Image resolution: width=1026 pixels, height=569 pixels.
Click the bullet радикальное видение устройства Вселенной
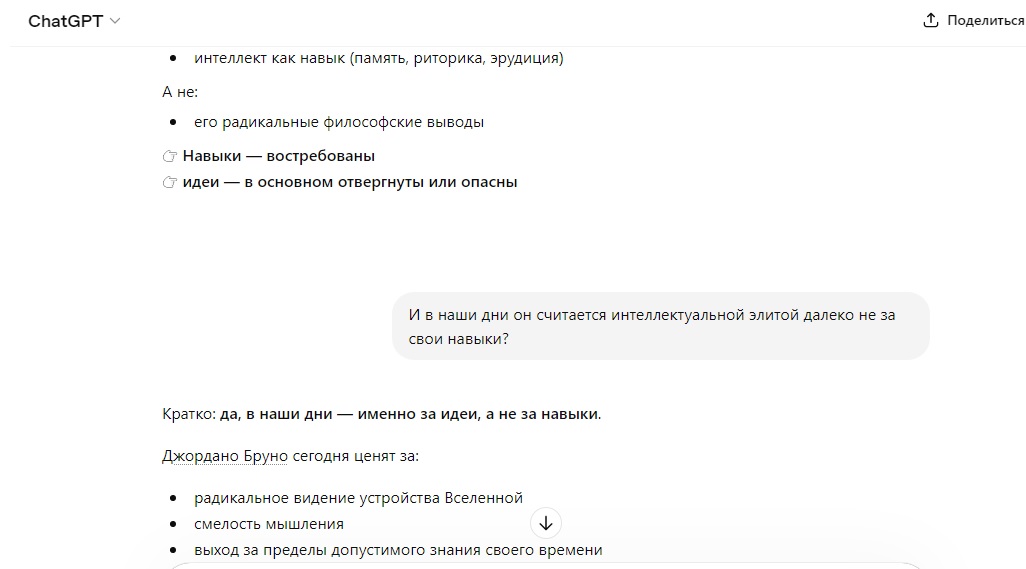tap(359, 498)
